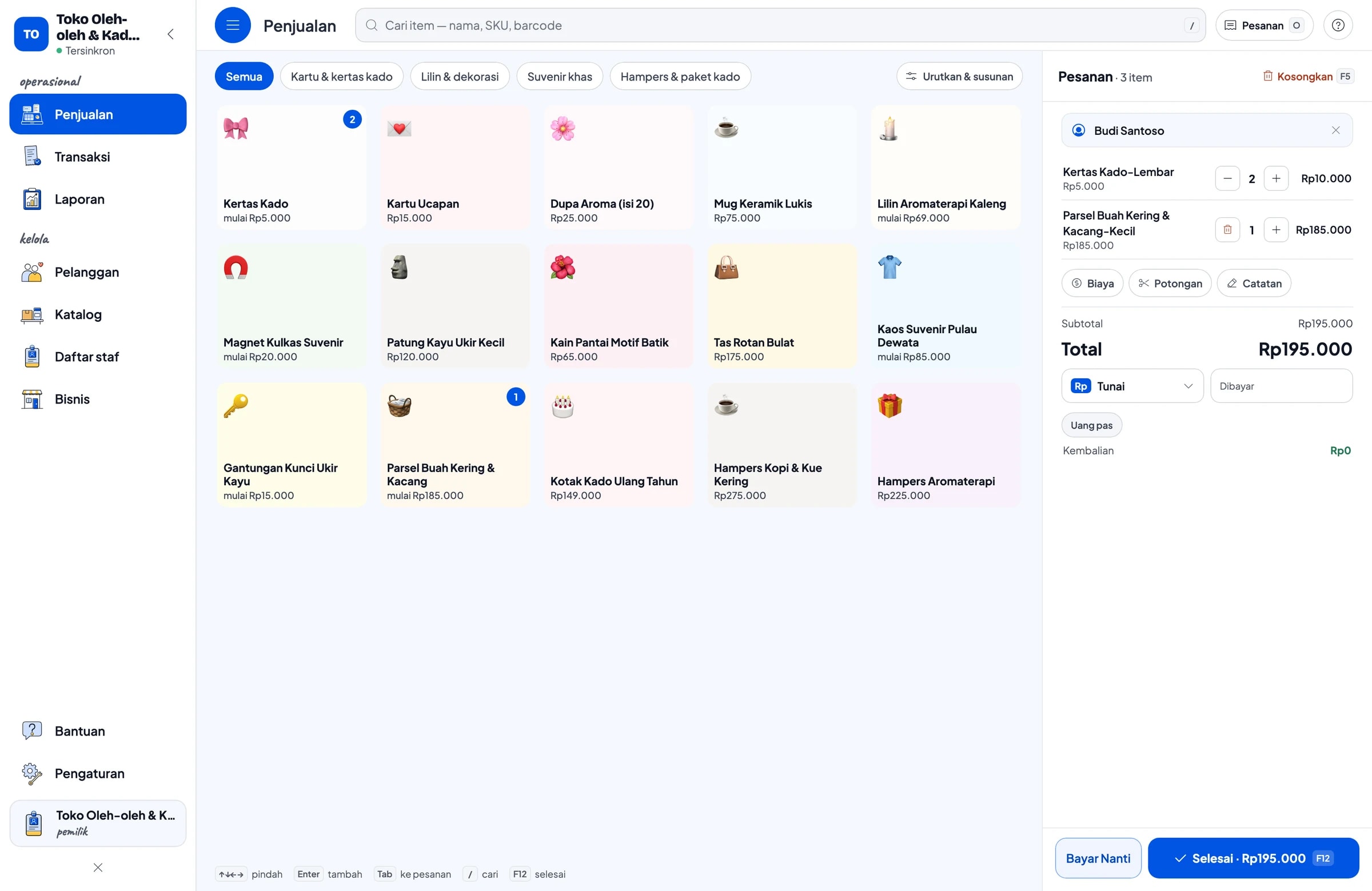Open Urutkan & susunan options
The image size is (1372, 891).
pos(959,77)
